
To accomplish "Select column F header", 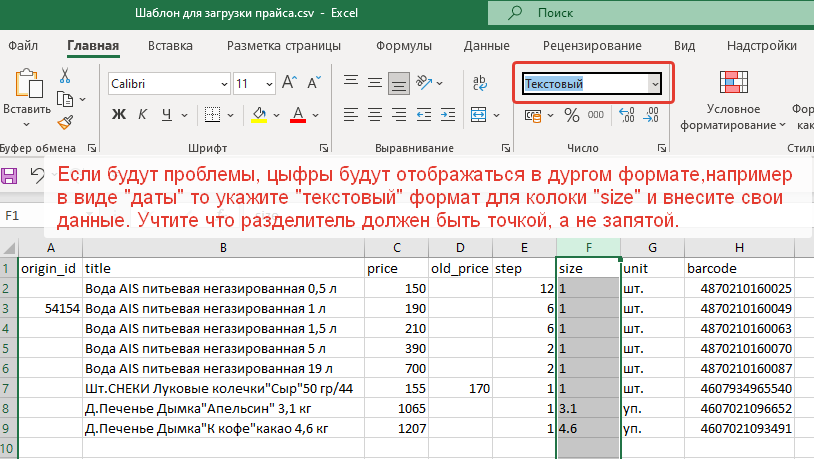I will click(x=587, y=248).
